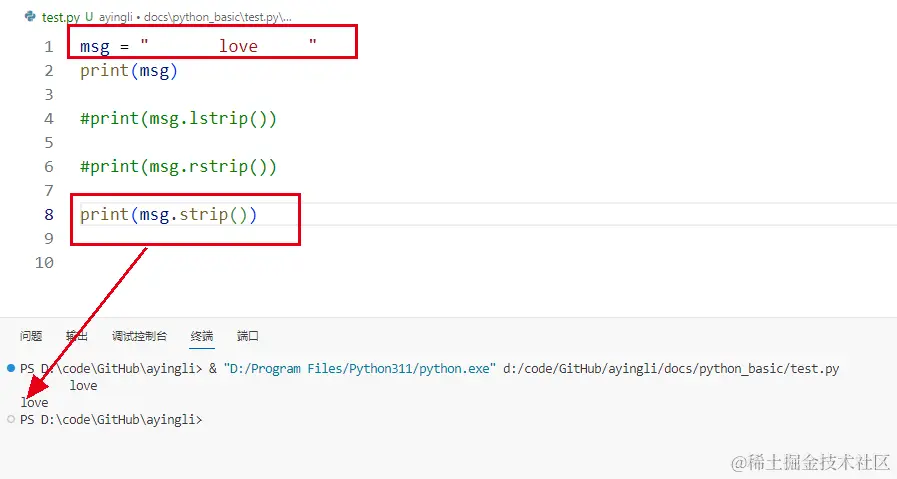Click line number 2 in the gutter
897x479 pixels.
(49, 70)
